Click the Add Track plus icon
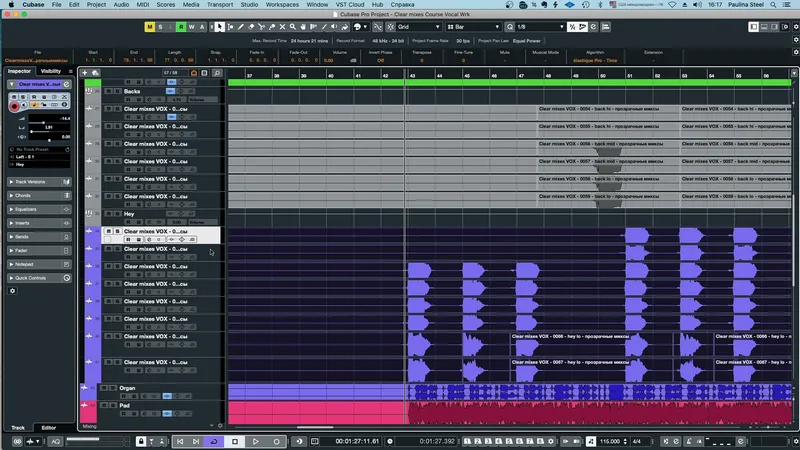Image resolution: width=800 pixels, height=450 pixels. [x=85, y=73]
